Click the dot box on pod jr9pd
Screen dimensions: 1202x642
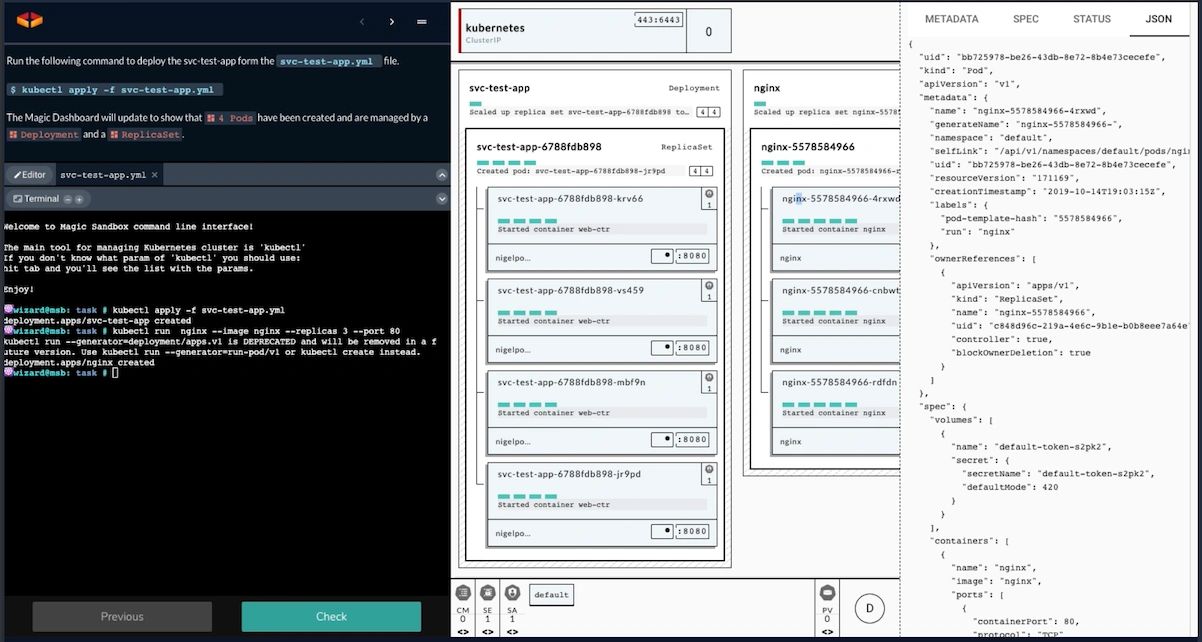(x=662, y=531)
